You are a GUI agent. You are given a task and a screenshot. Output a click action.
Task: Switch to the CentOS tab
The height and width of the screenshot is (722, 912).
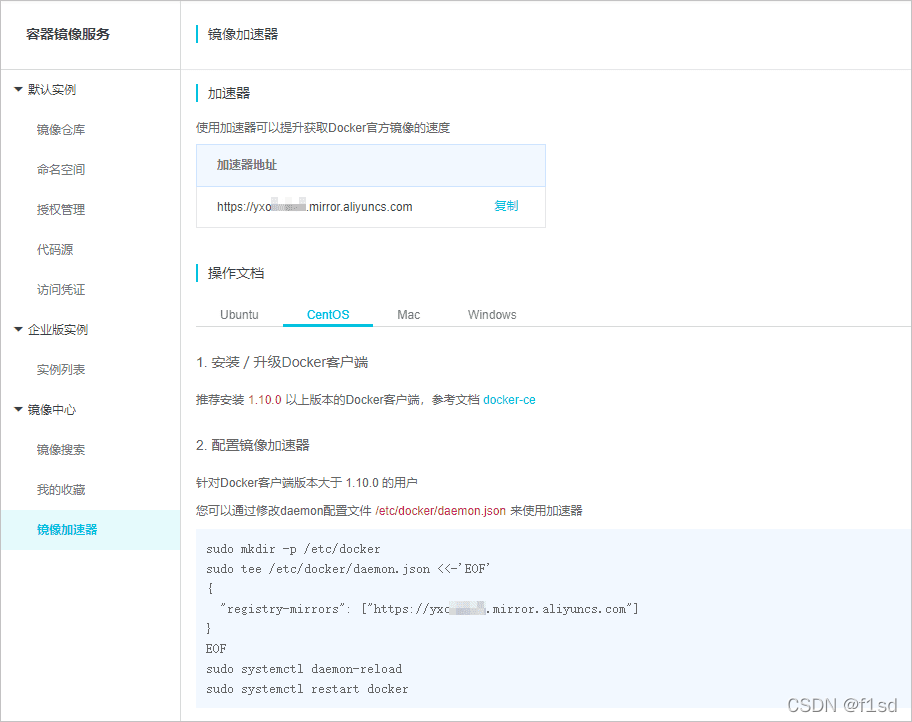[x=328, y=315]
